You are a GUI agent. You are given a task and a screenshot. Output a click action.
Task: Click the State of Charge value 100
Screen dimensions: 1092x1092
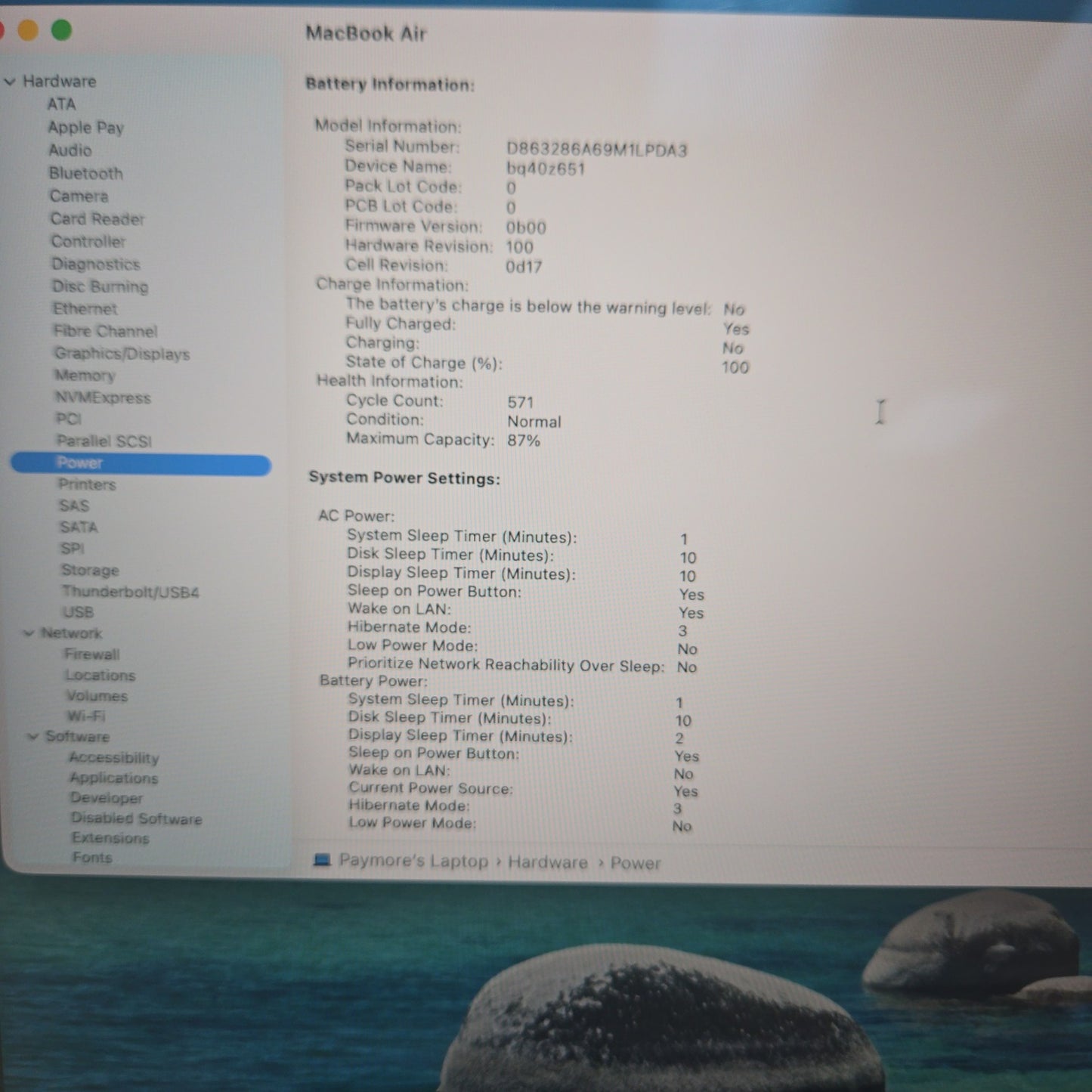click(735, 367)
